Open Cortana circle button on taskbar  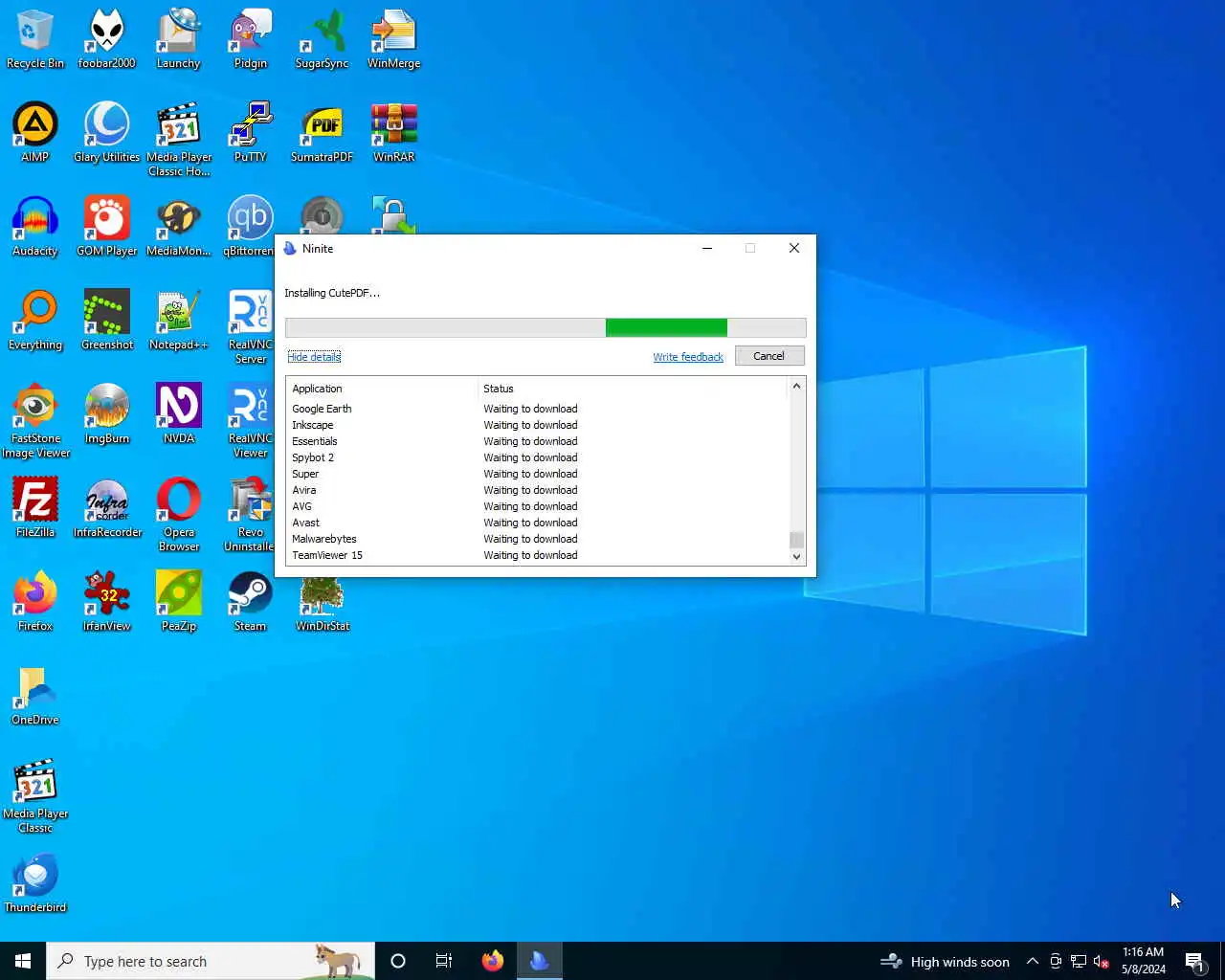398,961
